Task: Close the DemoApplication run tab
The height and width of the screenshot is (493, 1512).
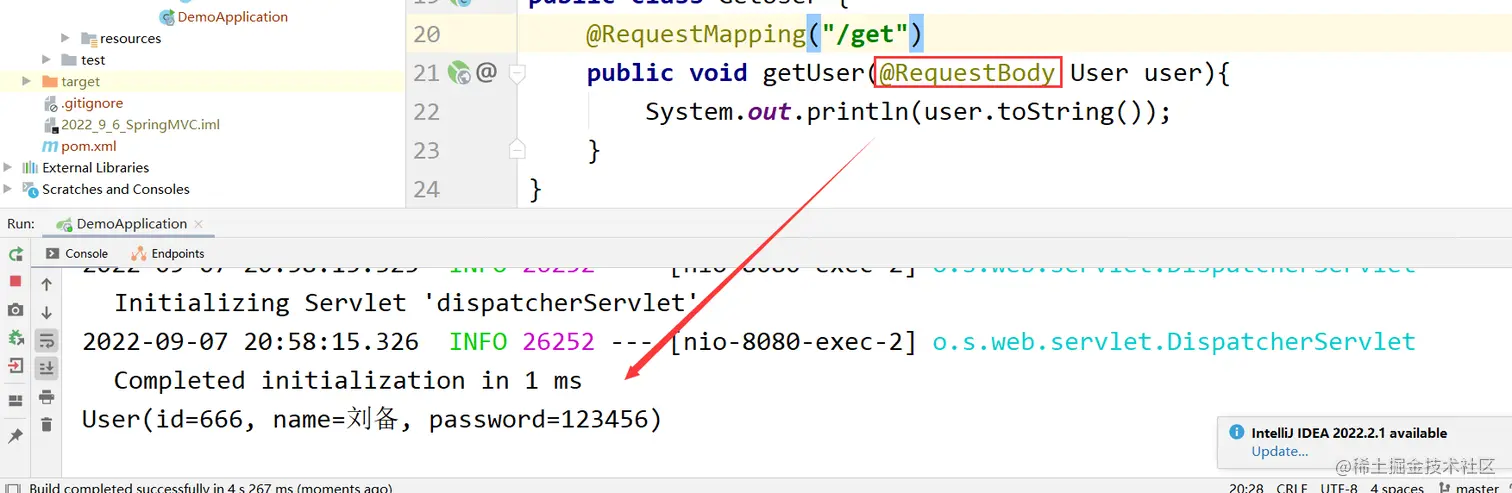Action: pyautogui.click(x=198, y=224)
